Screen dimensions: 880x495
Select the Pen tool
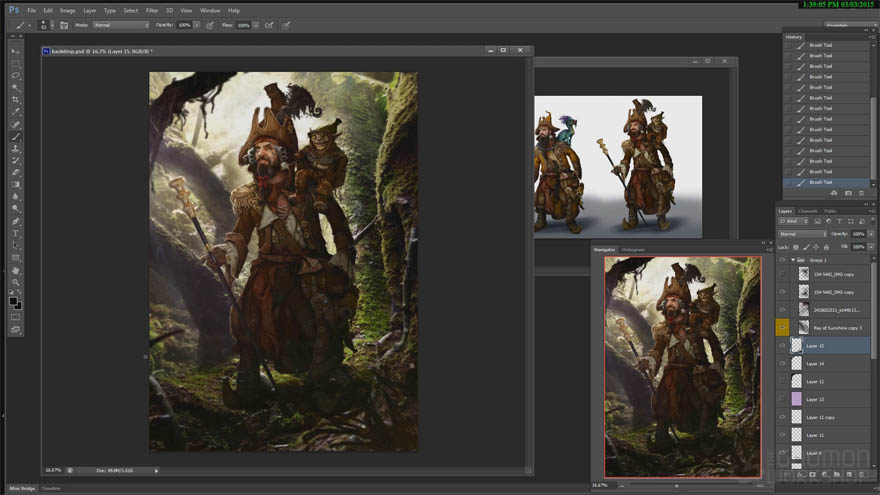[16, 221]
